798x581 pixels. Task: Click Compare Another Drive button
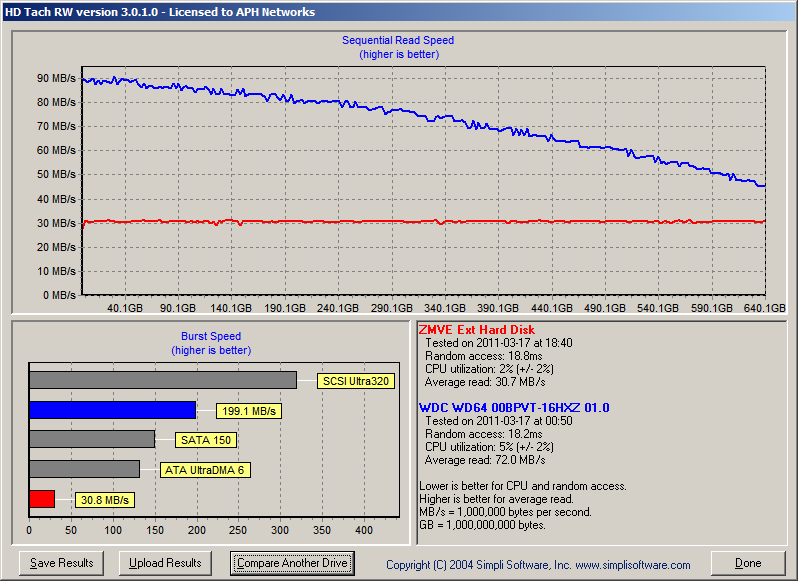coord(292,563)
